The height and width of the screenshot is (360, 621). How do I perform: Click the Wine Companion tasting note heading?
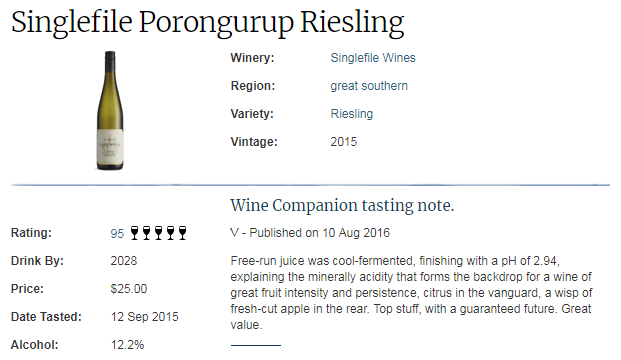[342, 206]
